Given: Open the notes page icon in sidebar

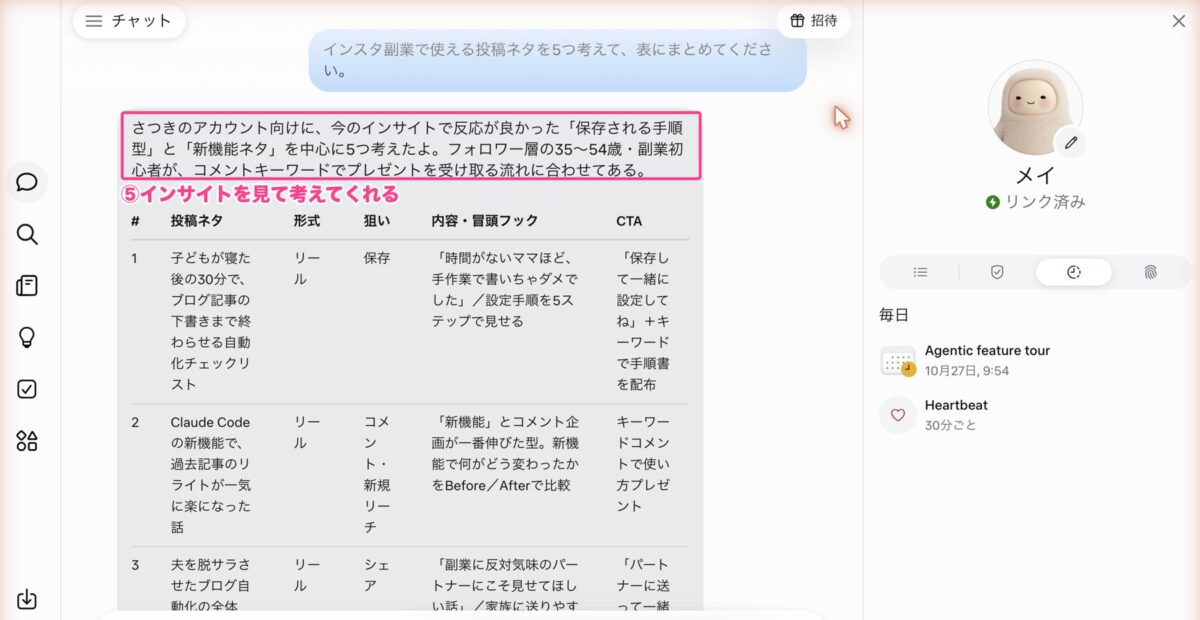Looking at the screenshot, I should coord(27,286).
